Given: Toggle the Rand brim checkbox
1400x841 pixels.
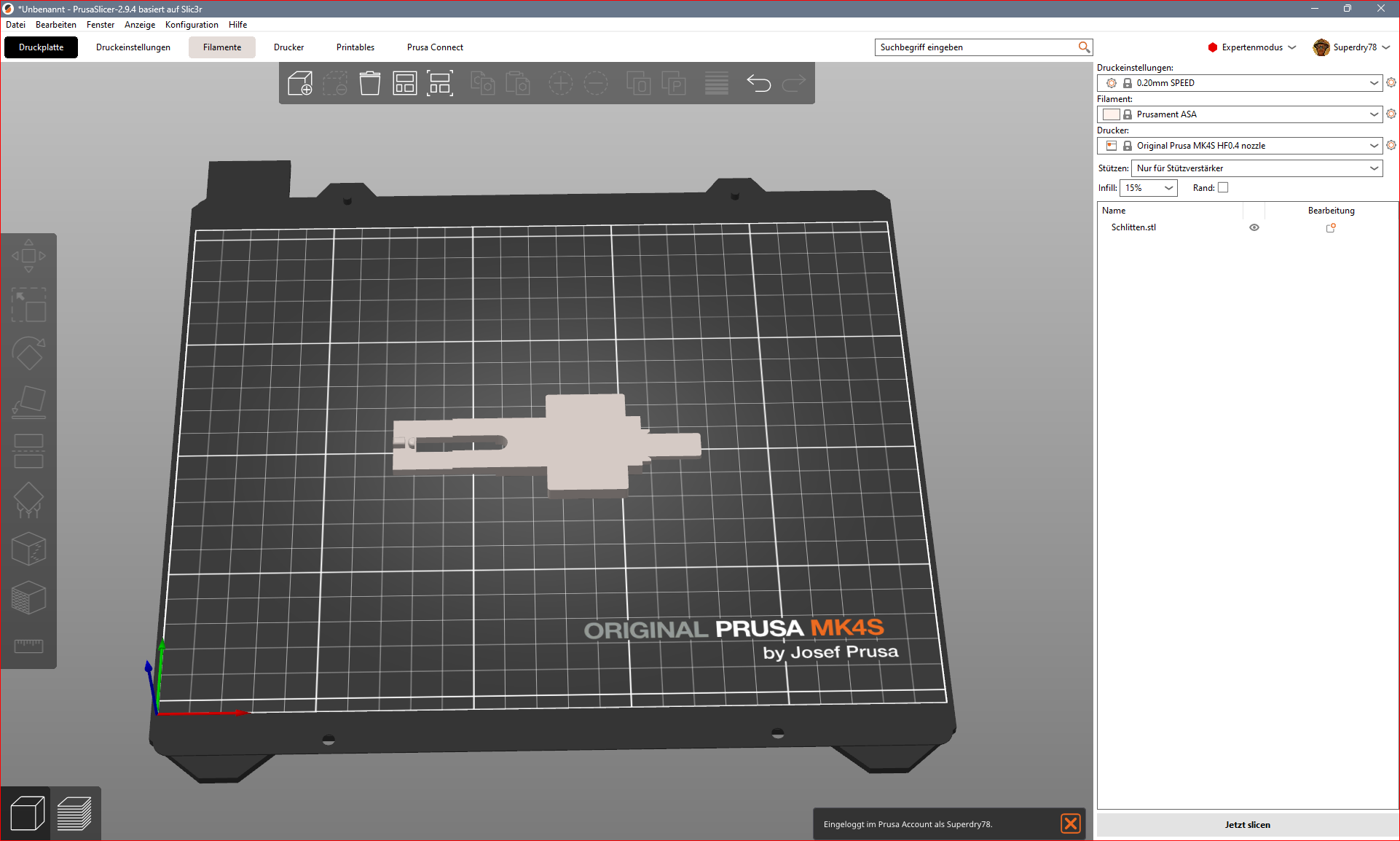Looking at the screenshot, I should (x=1223, y=188).
